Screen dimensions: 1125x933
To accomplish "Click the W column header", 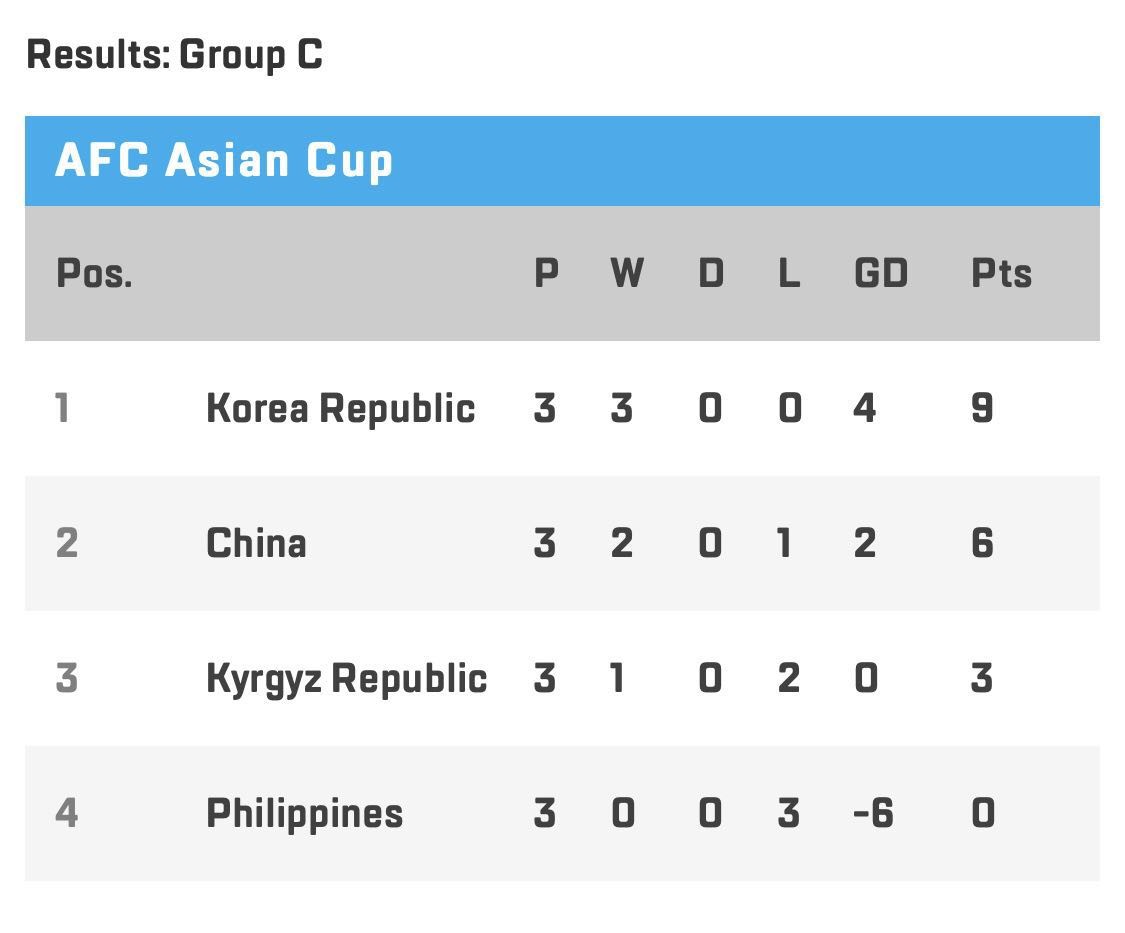I will 627,273.
